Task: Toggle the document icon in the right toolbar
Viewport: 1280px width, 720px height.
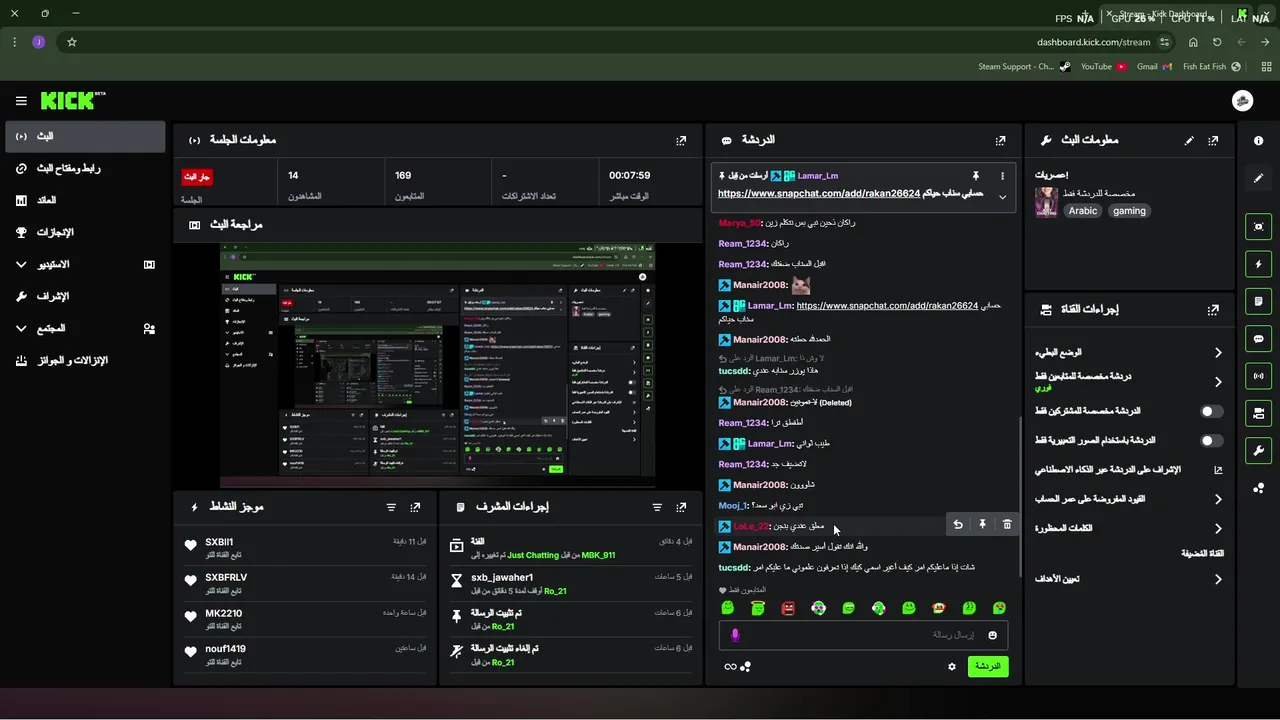Action: click(1258, 301)
